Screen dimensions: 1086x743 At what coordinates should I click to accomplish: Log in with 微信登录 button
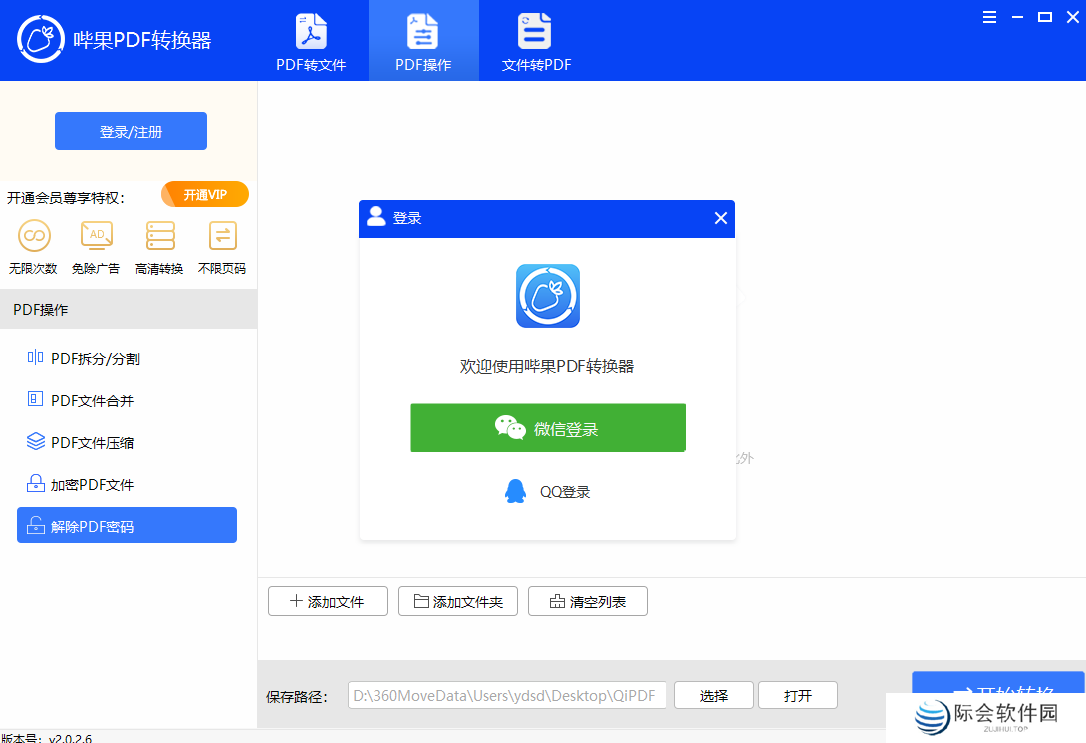(x=548, y=428)
